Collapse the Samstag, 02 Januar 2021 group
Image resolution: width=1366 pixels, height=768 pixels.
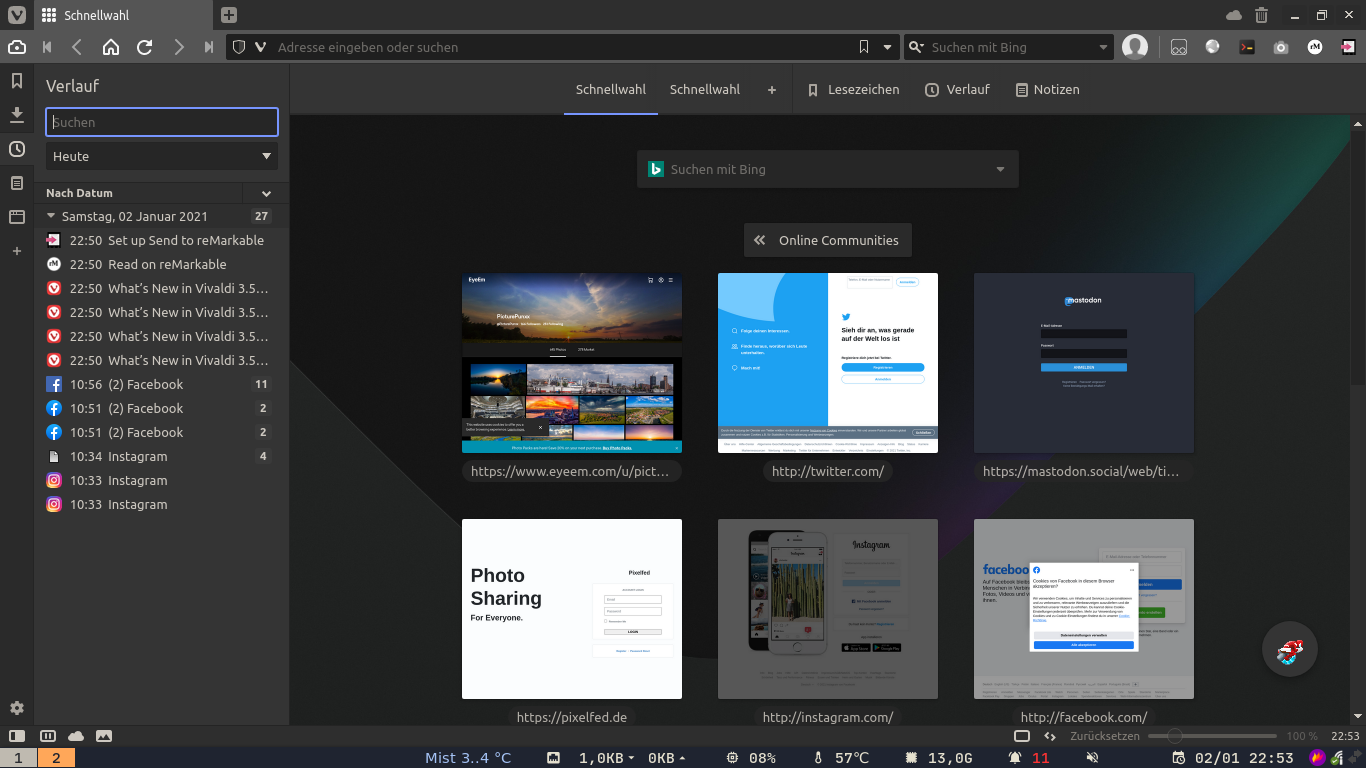pyautogui.click(x=52, y=216)
